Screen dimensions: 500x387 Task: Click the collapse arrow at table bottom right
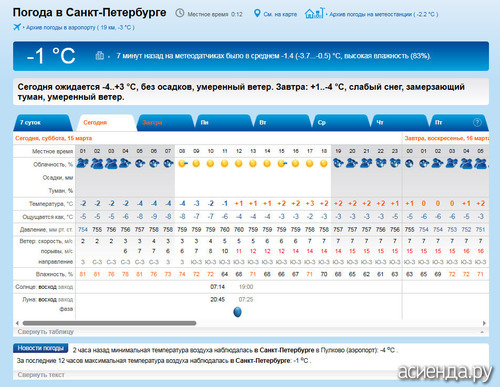point(482,332)
